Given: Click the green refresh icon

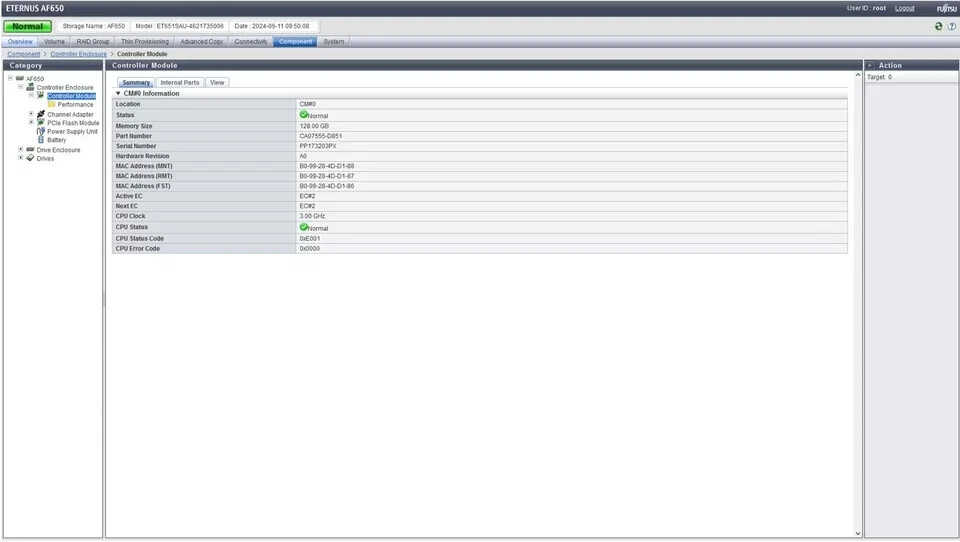Looking at the screenshot, I should click(x=938, y=26).
